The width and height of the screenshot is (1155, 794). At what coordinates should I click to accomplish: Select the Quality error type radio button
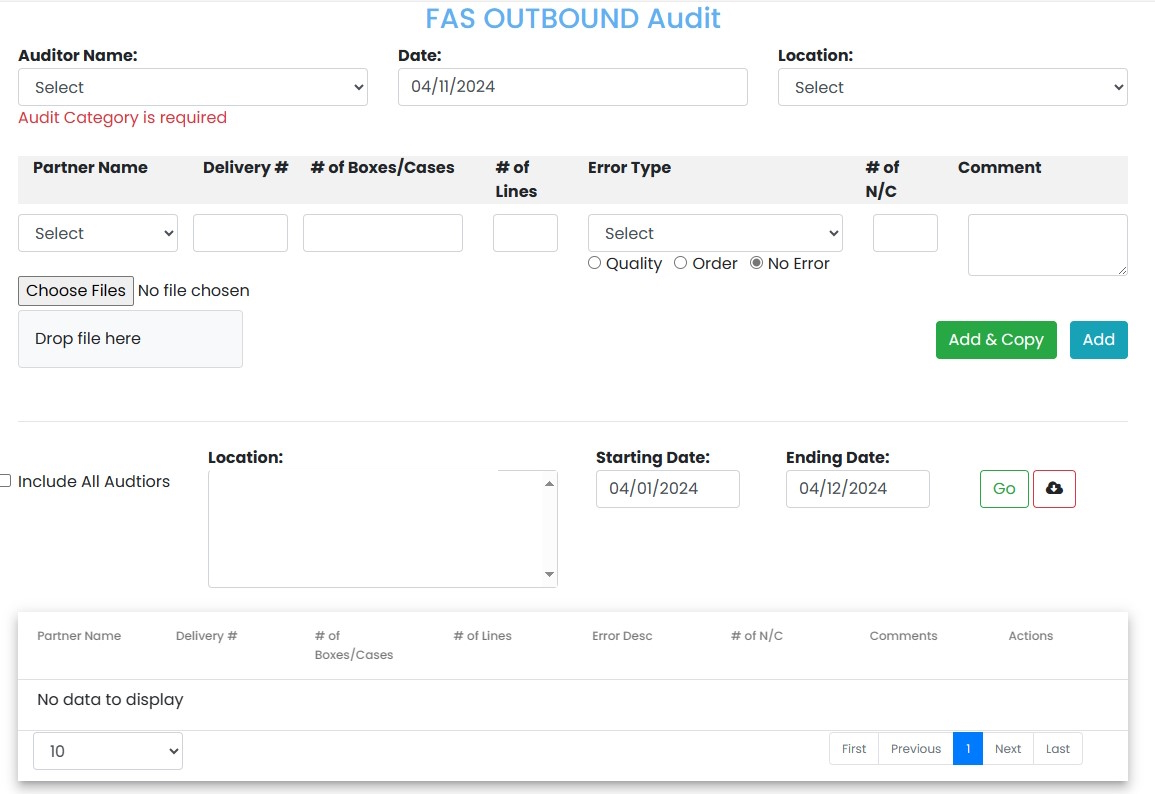pos(594,263)
